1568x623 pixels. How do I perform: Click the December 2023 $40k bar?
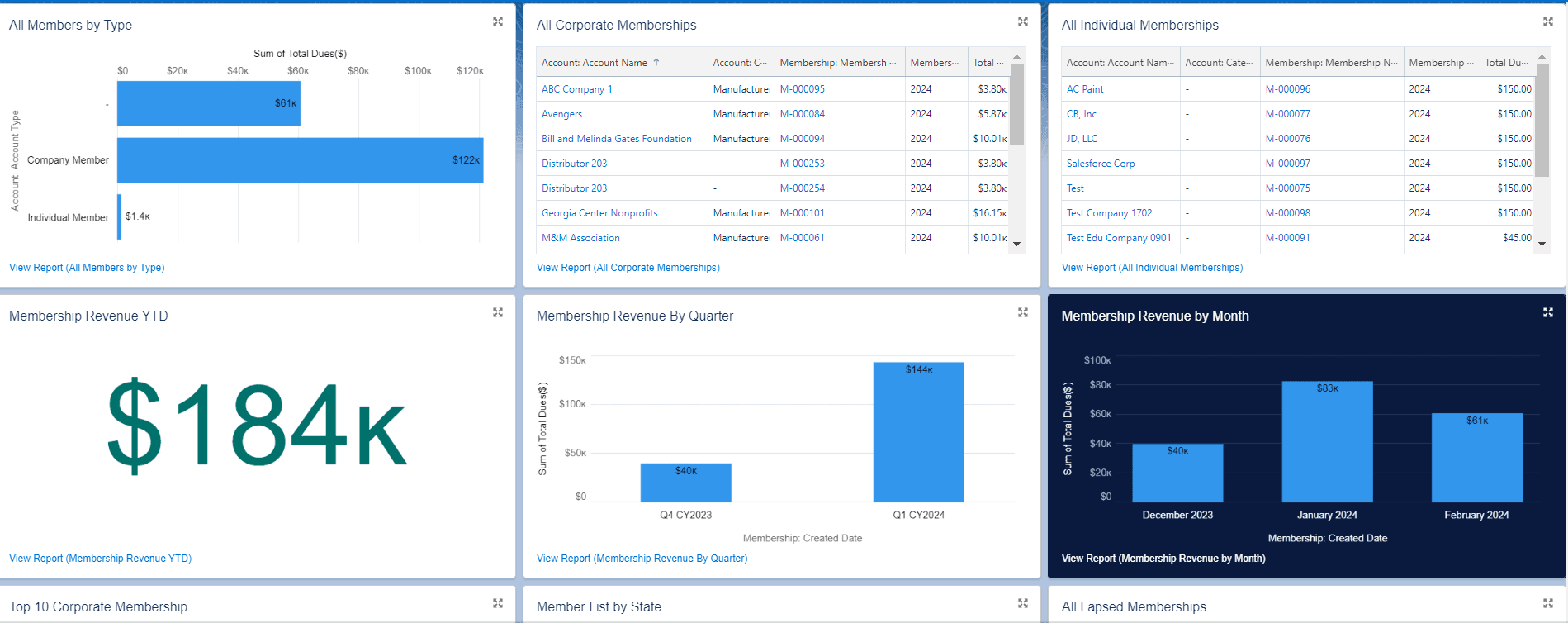tap(1177, 473)
